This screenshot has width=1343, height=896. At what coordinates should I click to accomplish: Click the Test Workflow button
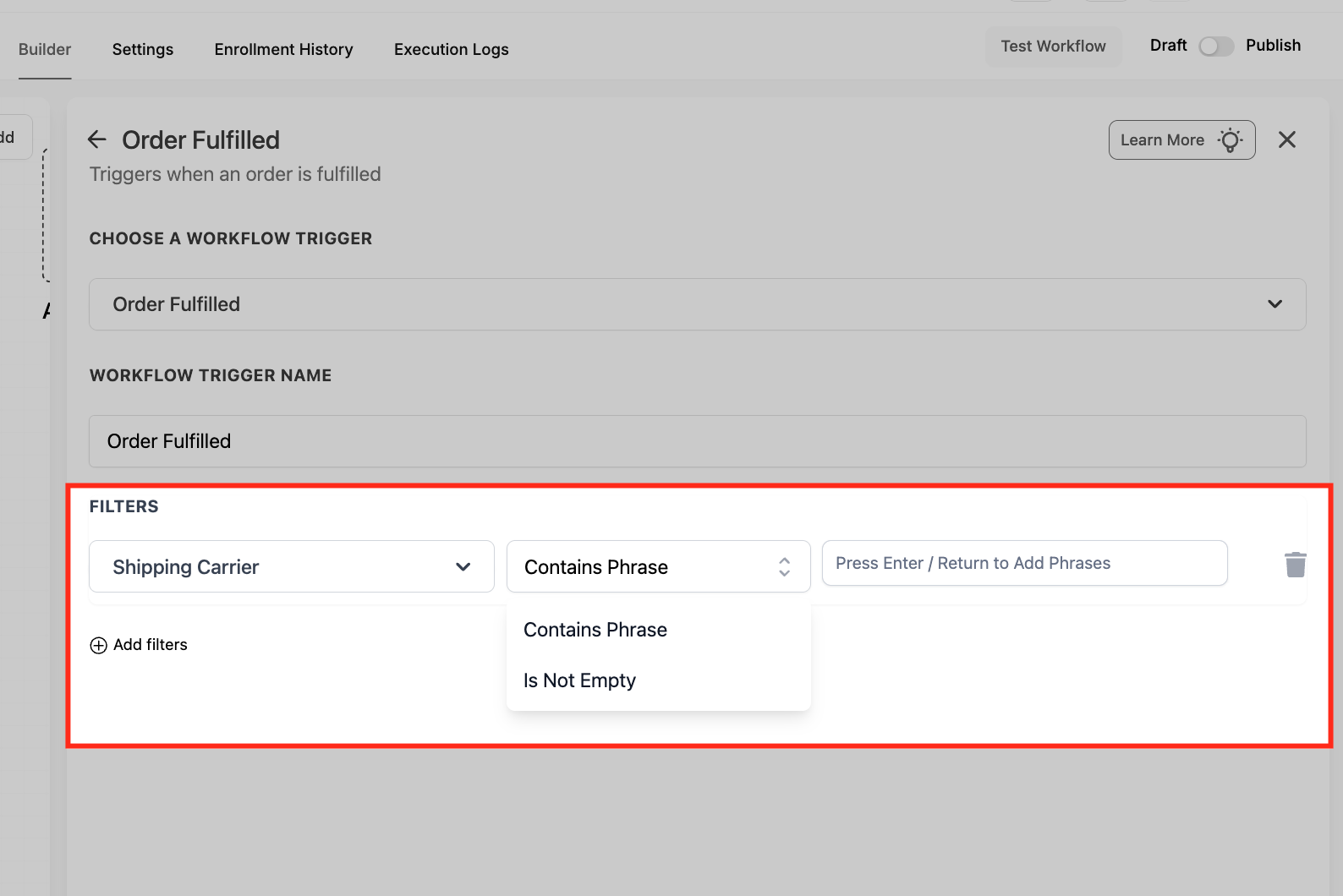point(1053,46)
